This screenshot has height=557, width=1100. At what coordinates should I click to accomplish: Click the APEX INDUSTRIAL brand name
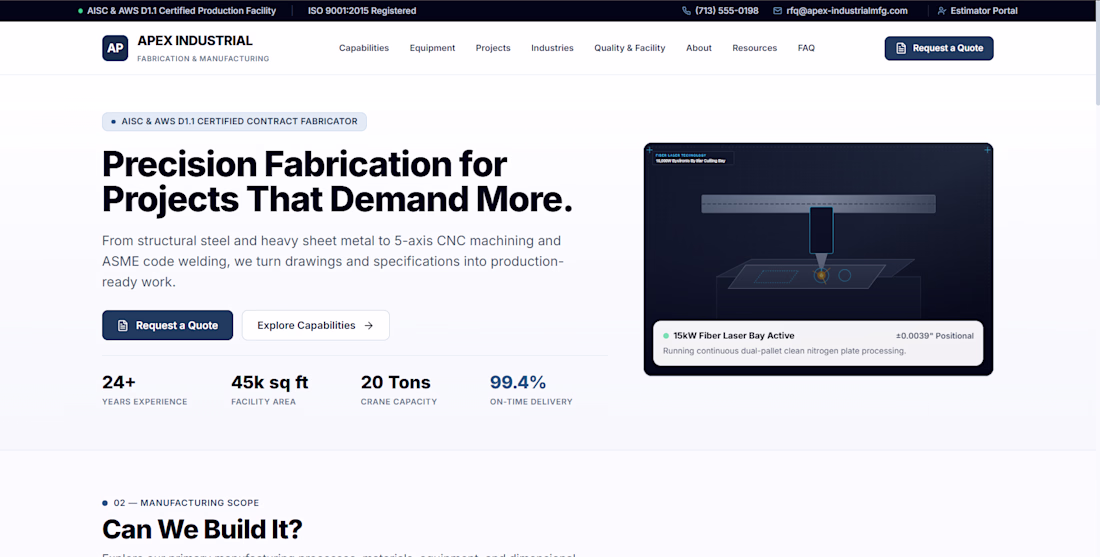pos(195,41)
